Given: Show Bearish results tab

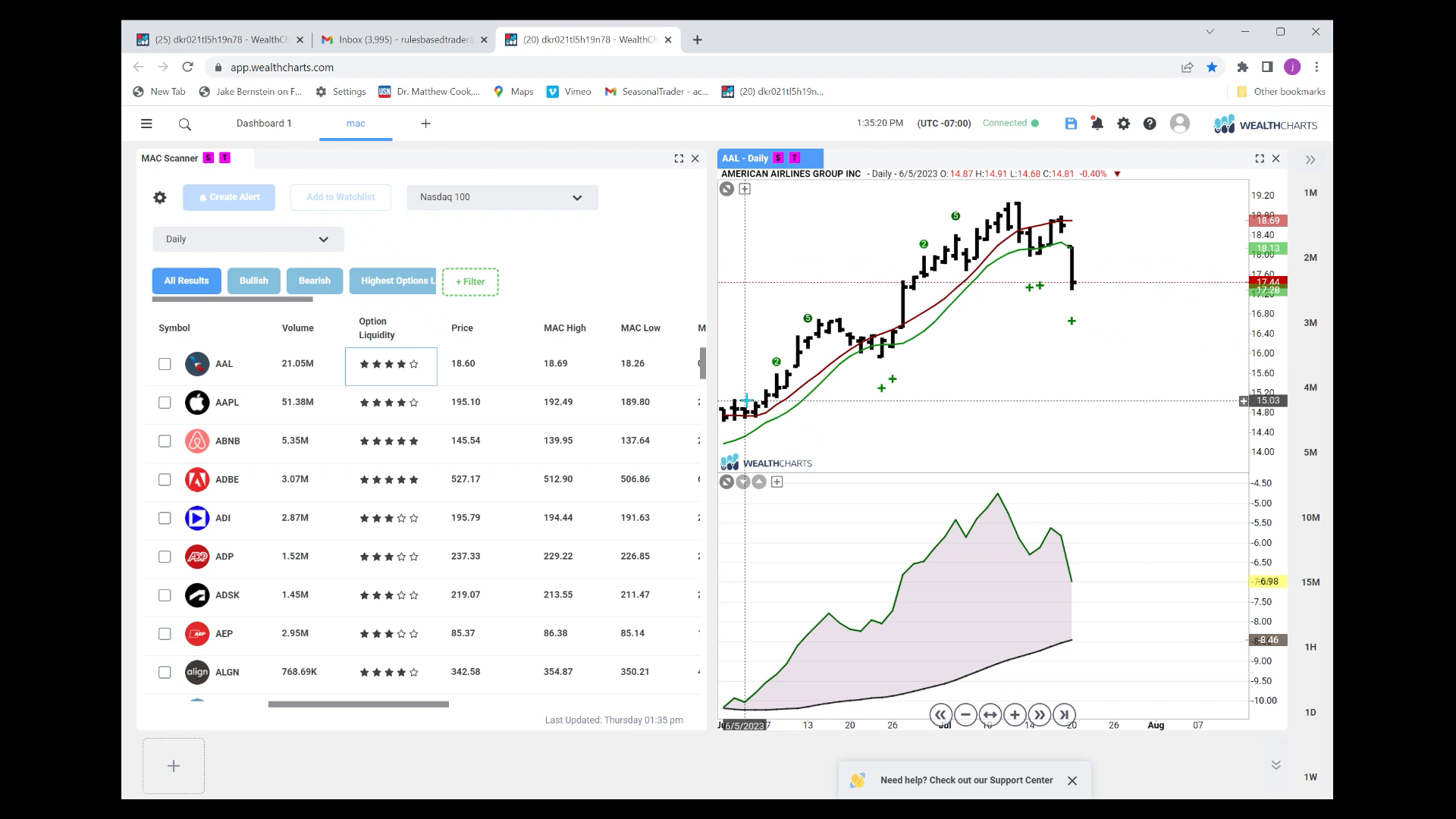Looking at the screenshot, I should click(315, 281).
